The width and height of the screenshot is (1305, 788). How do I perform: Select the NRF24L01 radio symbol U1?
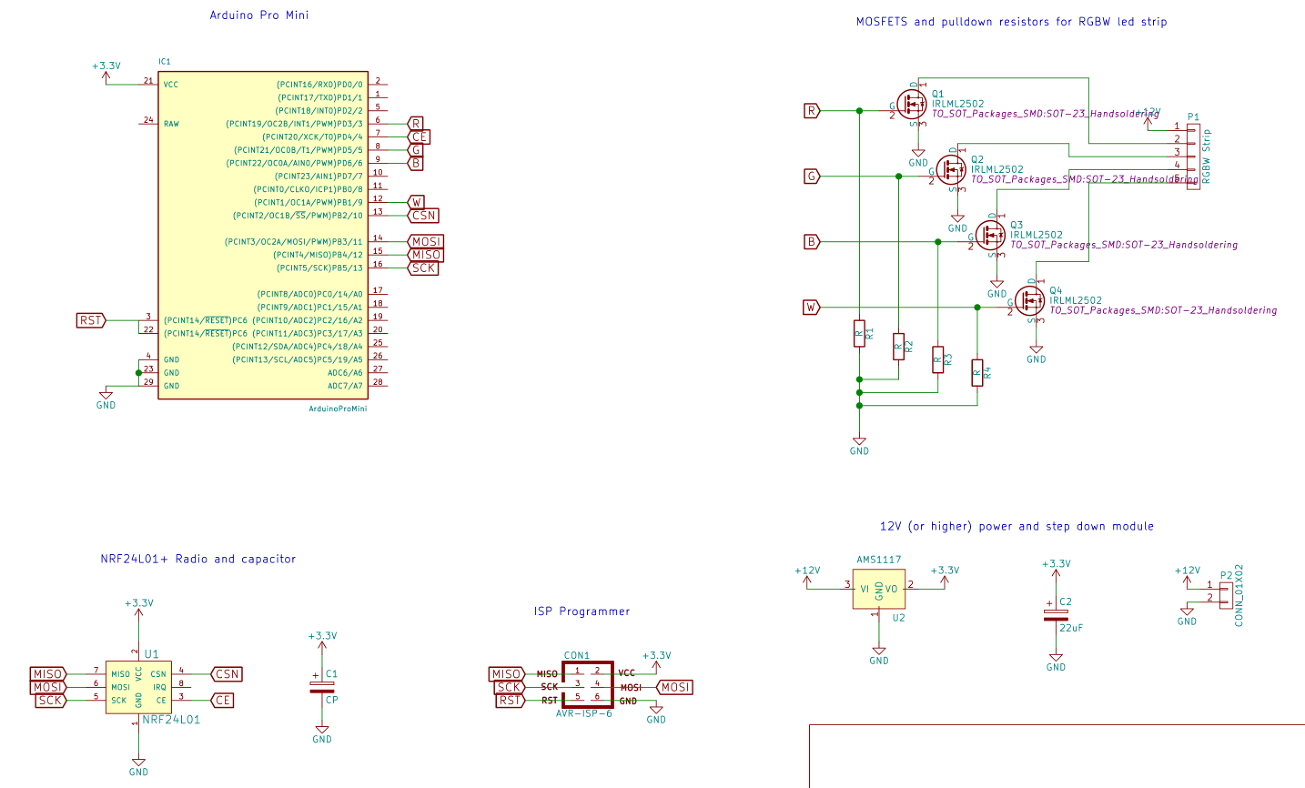[x=140, y=688]
